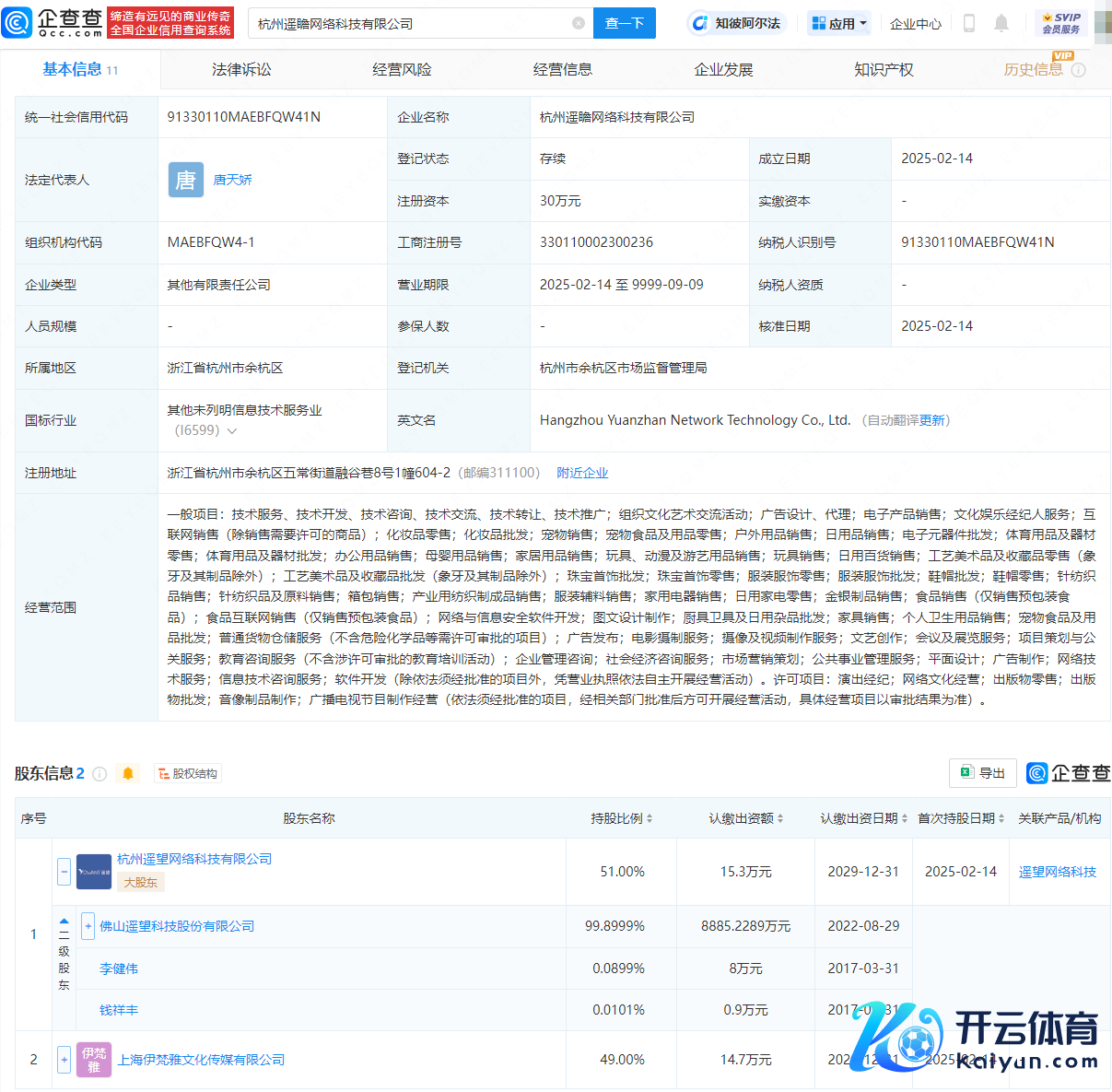Clear the search box with the X icon
Viewport: 1112px width, 1092px height.
[579, 23]
